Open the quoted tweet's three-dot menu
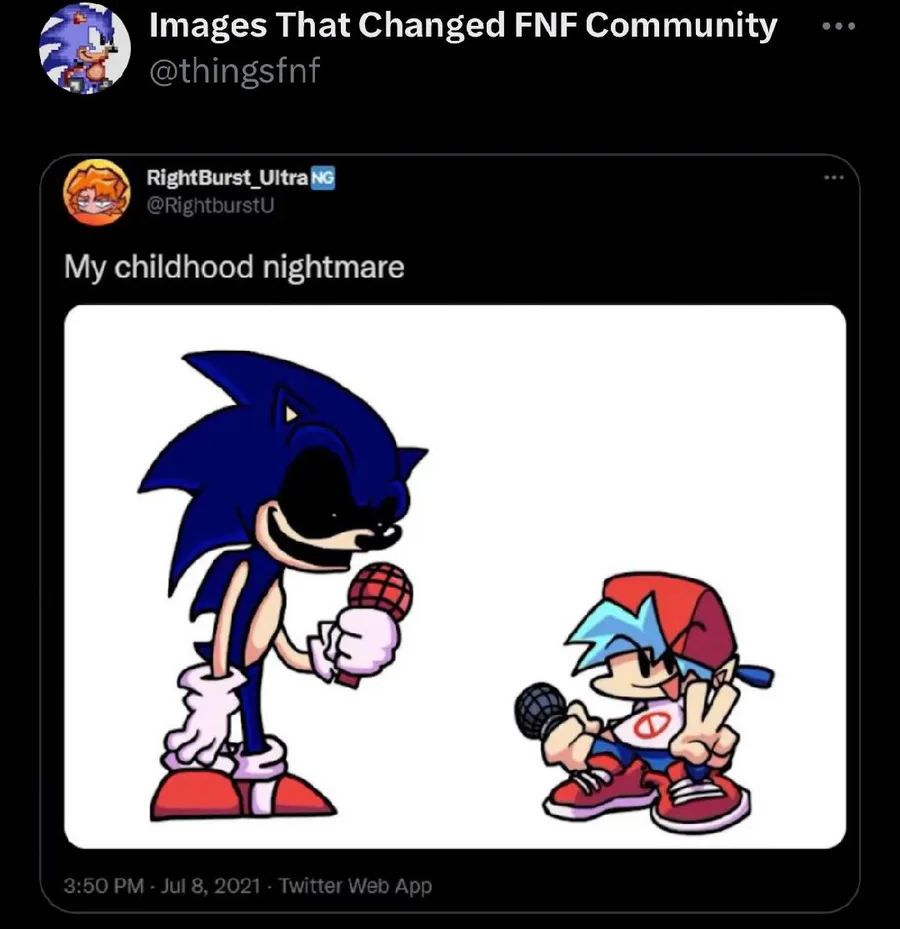Screen dimensions: 900x929 pos(832,178)
